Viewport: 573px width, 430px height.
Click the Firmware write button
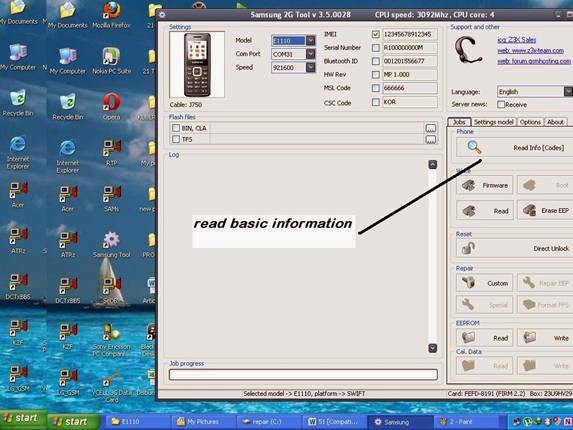(x=485, y=185)
